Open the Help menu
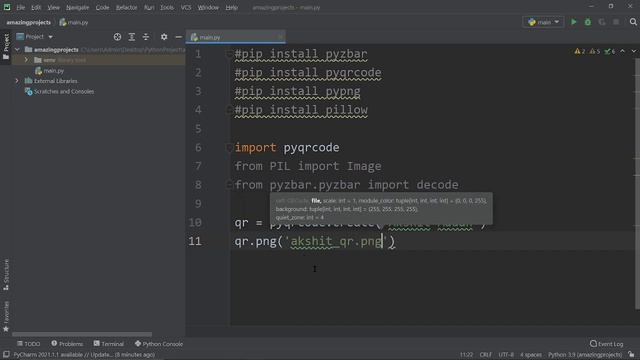The width and height of the screenshot is (640, 360). tap(231, 7)
